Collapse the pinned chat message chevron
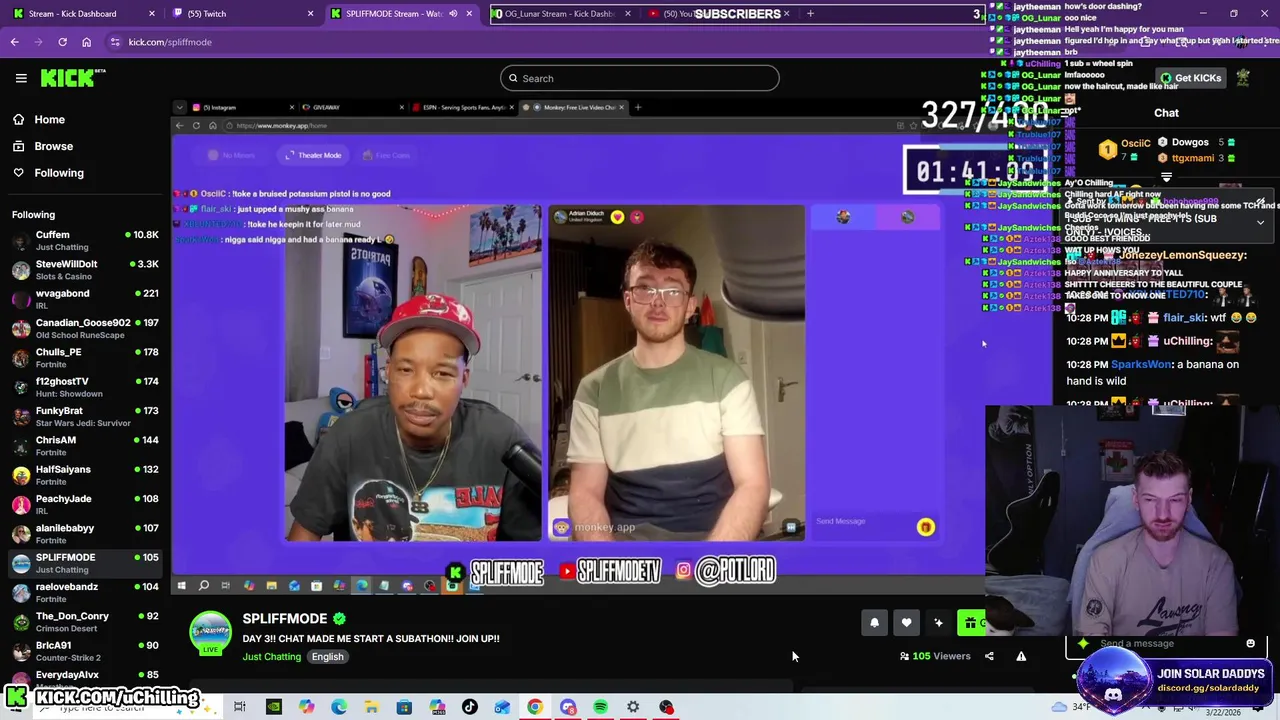This screenshot has height=720, width=1280. [x=1260, y=222]
